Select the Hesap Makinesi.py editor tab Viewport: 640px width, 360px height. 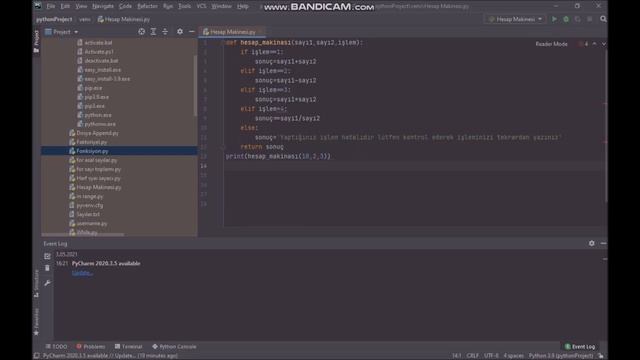coord(231,32)
